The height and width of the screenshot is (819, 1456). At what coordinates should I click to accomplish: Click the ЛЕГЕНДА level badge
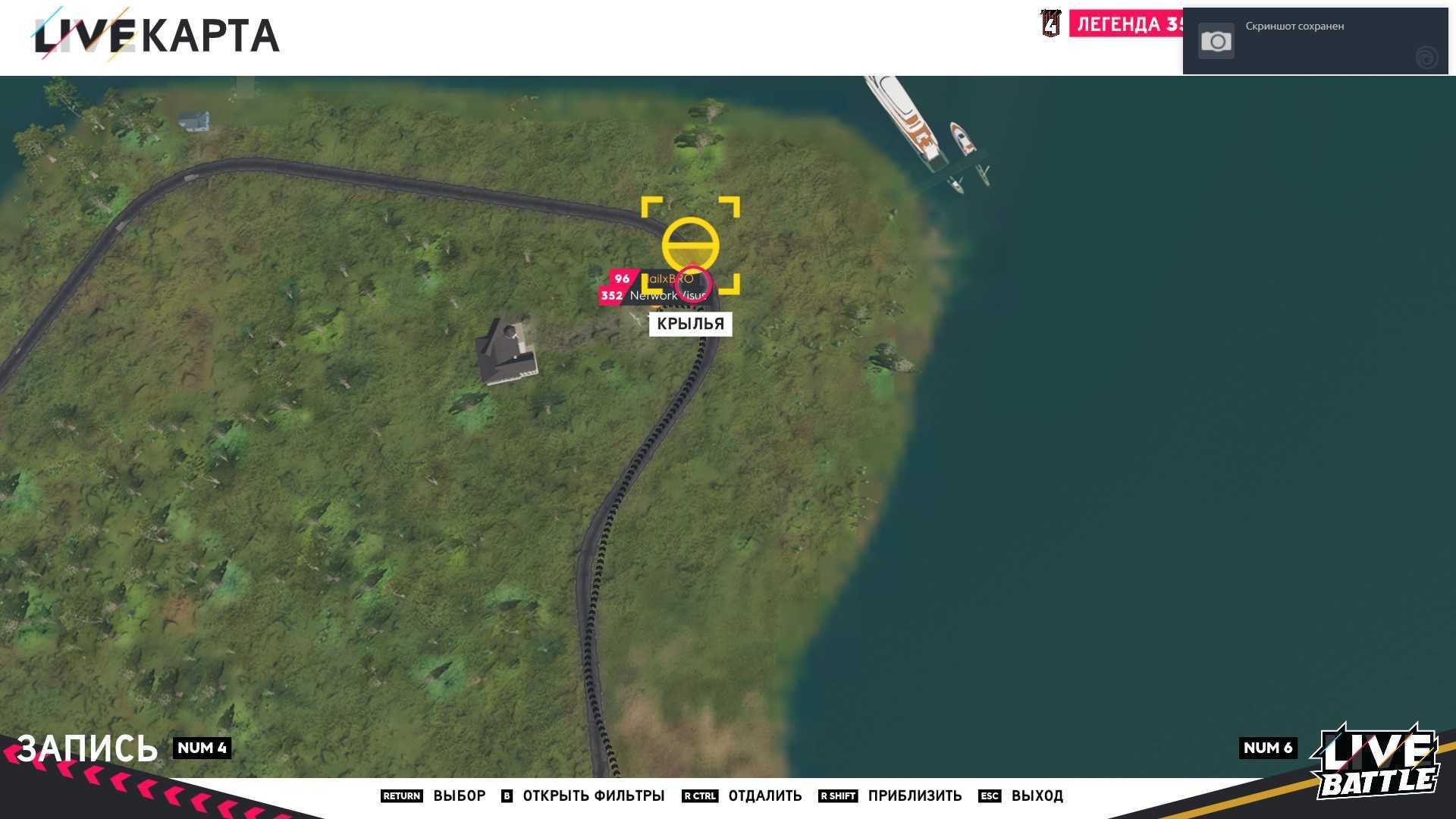tap(1127, 24)
